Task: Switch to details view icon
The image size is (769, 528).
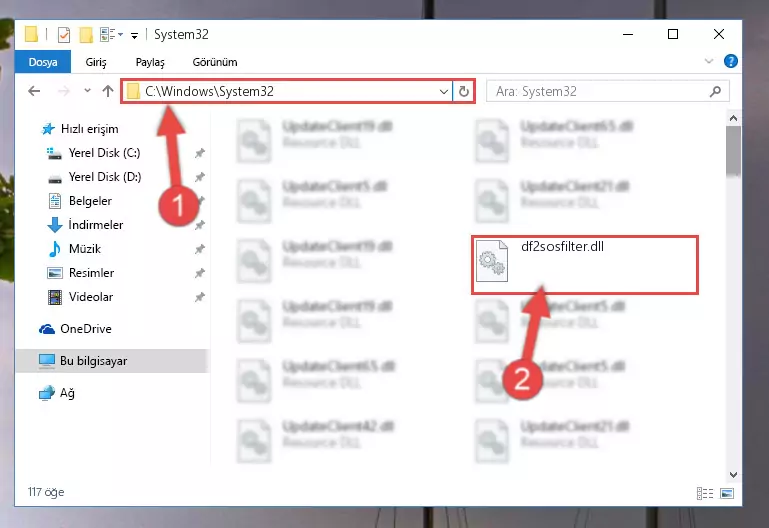Action: coord(705,493)
